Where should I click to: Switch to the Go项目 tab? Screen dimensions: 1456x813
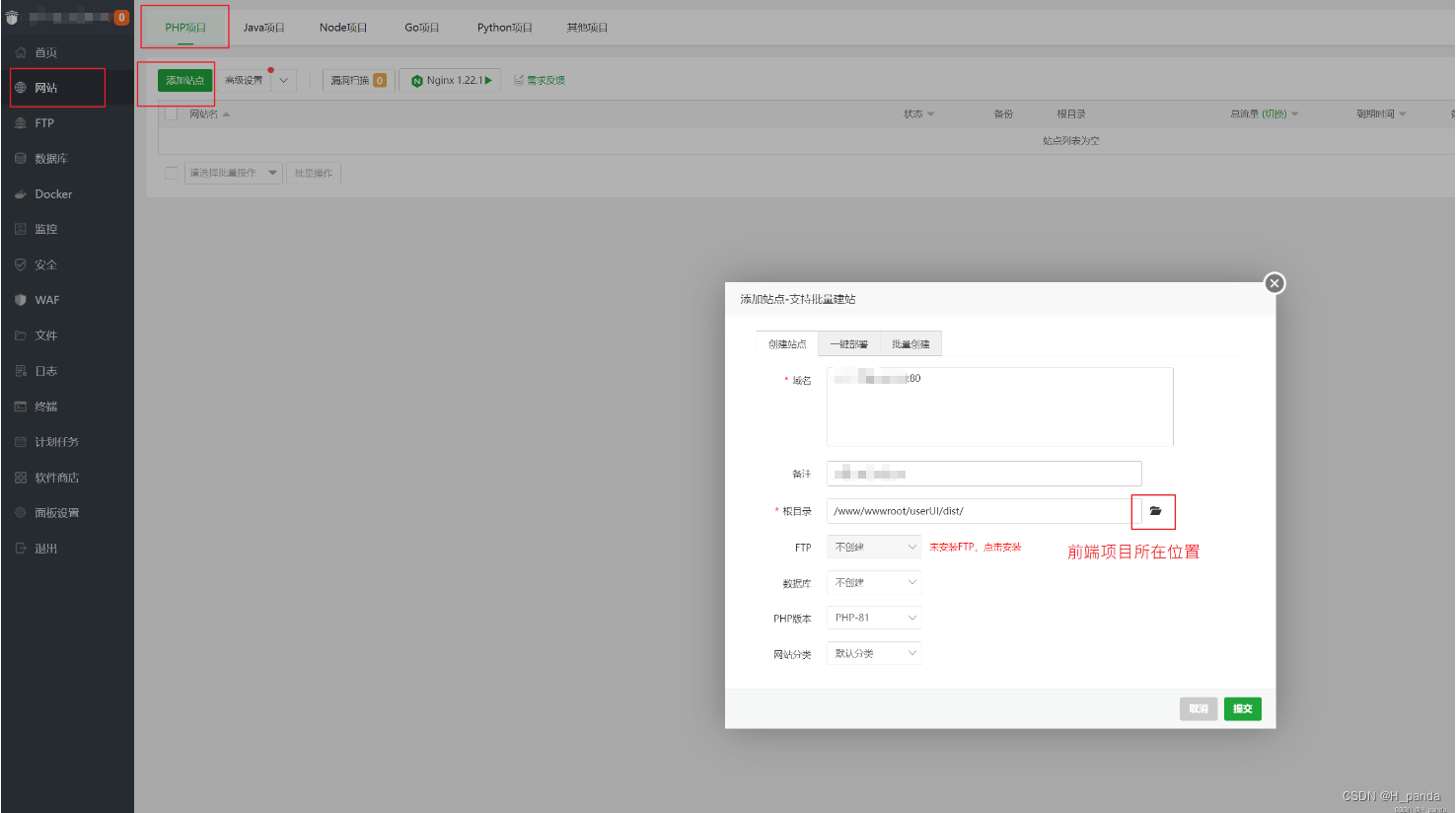[x=422, y=28]
